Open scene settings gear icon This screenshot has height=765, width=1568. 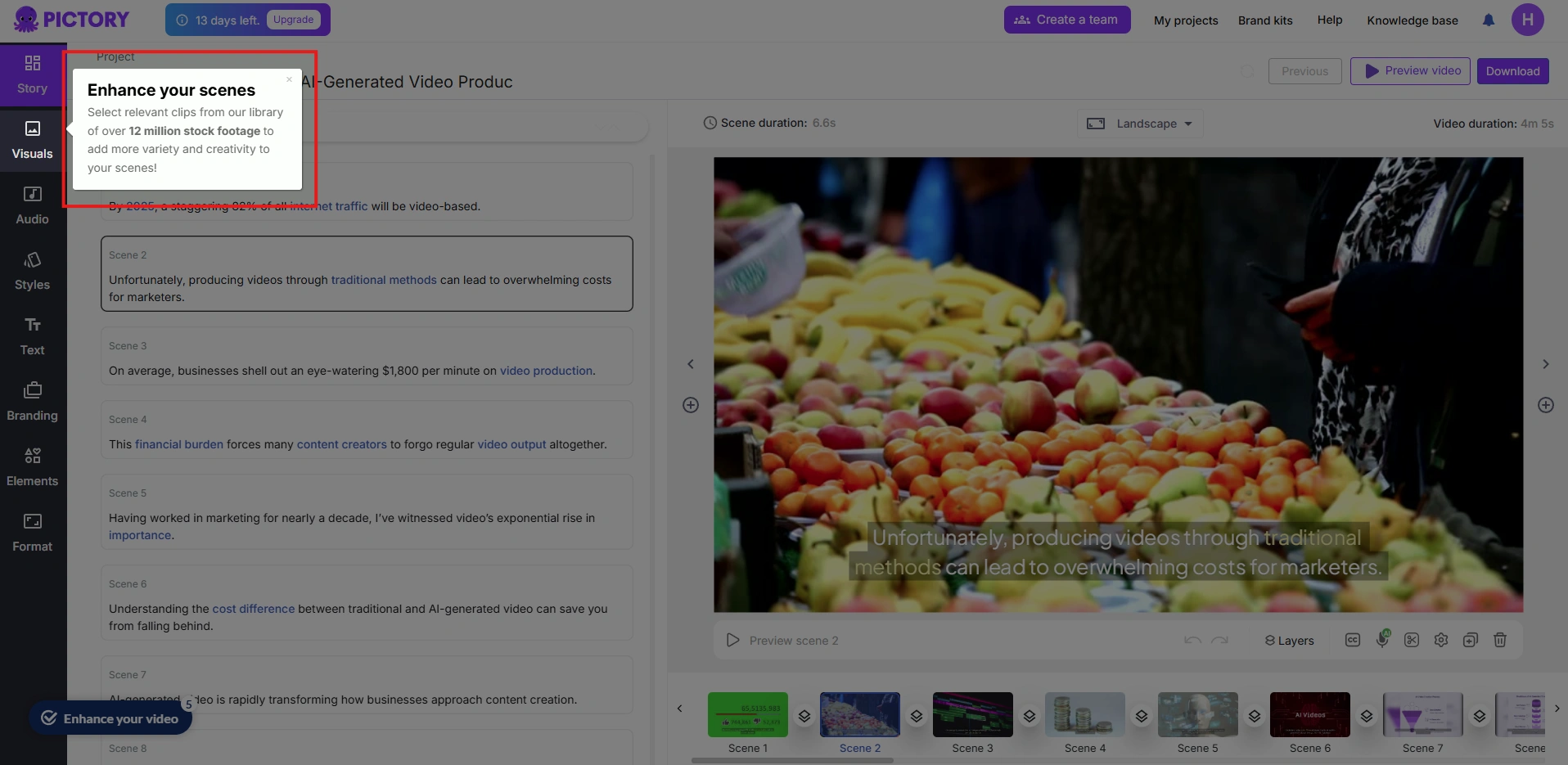(1441, 640)
